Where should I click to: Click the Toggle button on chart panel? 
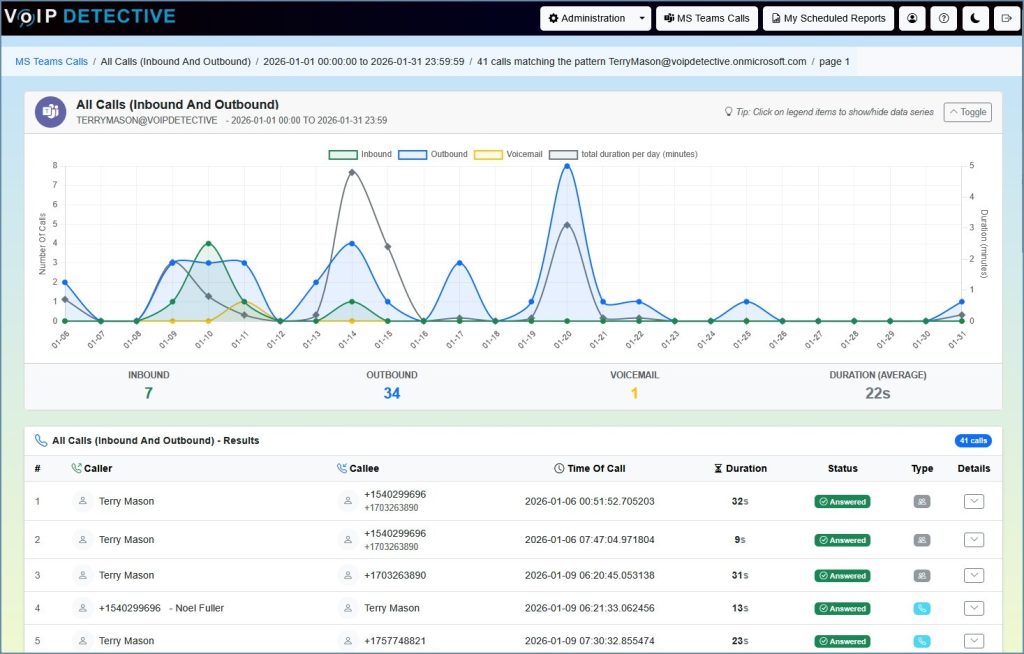click(x=967, y=112)
